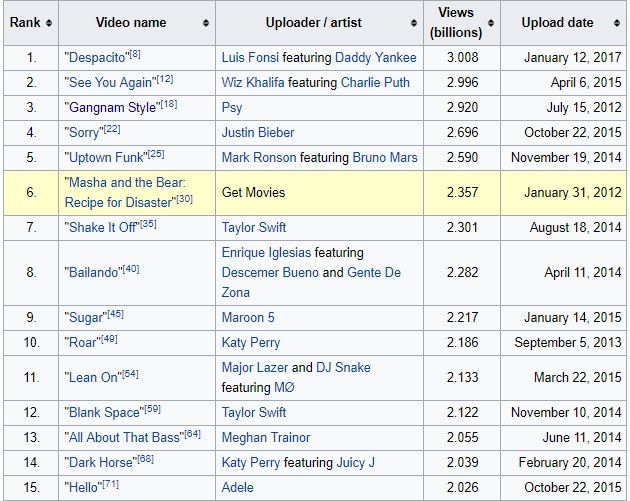The width and height of the screenshot is (630, 501).
Task: Click the Upload date column header
Action: click(563, 23)
